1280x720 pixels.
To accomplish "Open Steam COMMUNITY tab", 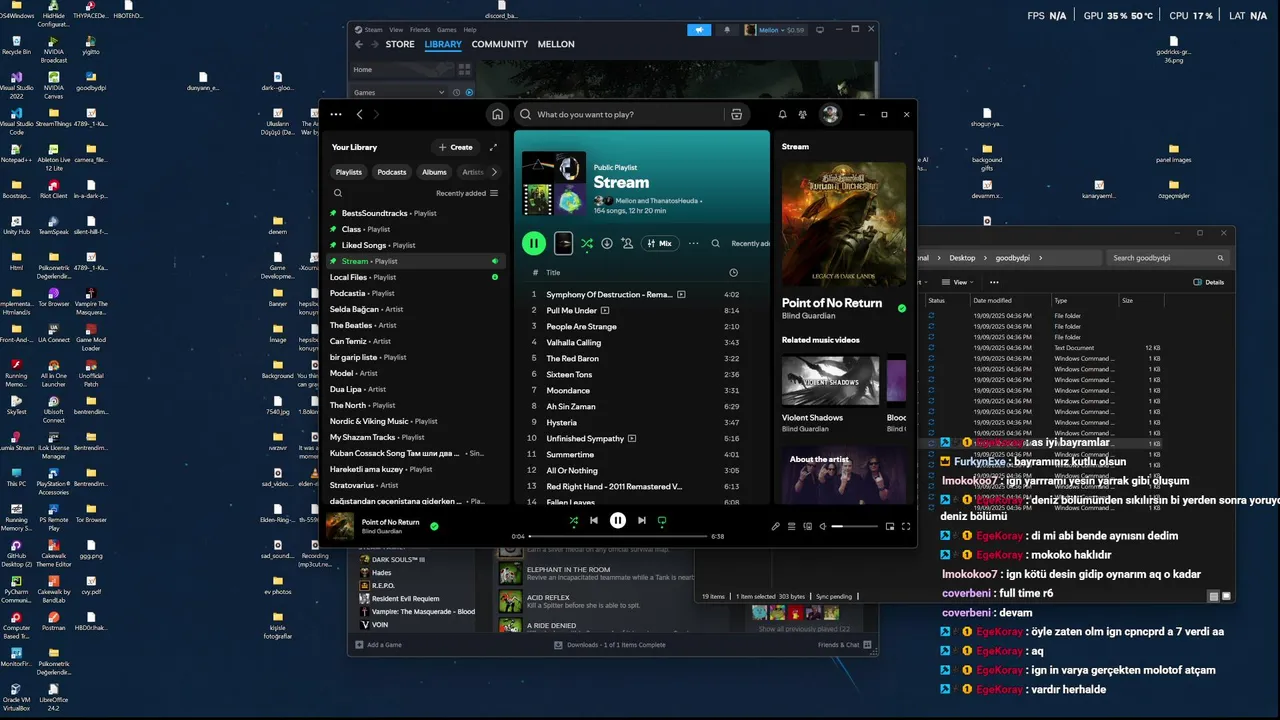I will (499, 44).
